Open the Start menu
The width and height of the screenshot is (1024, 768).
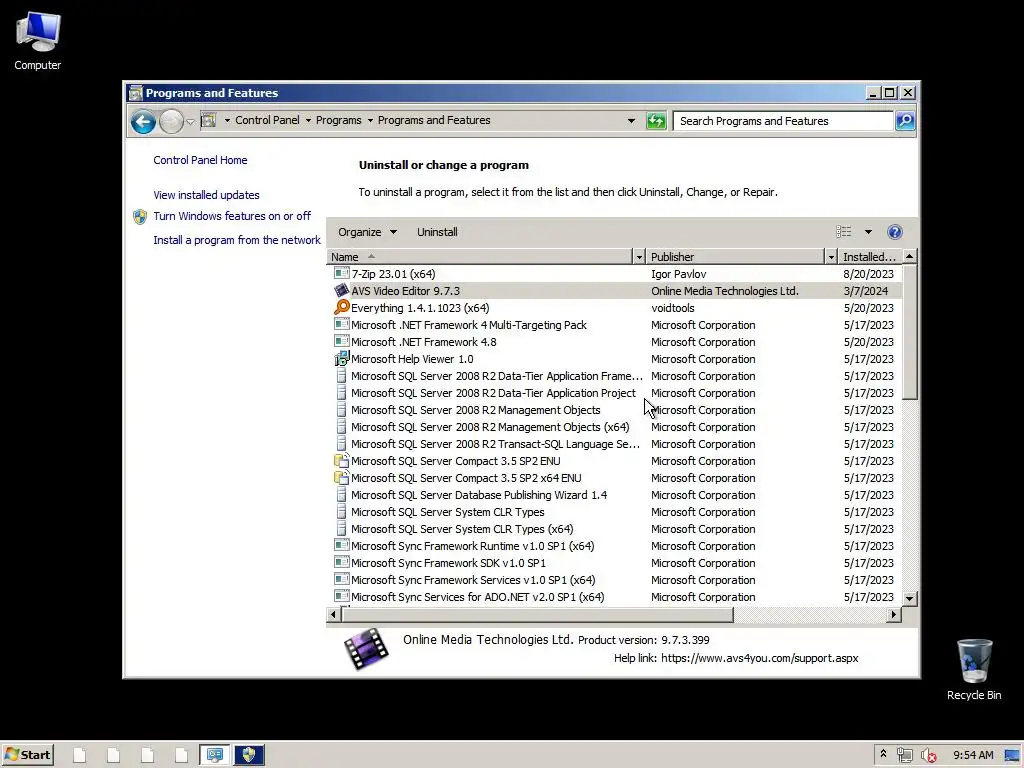(x=27, y=755)
